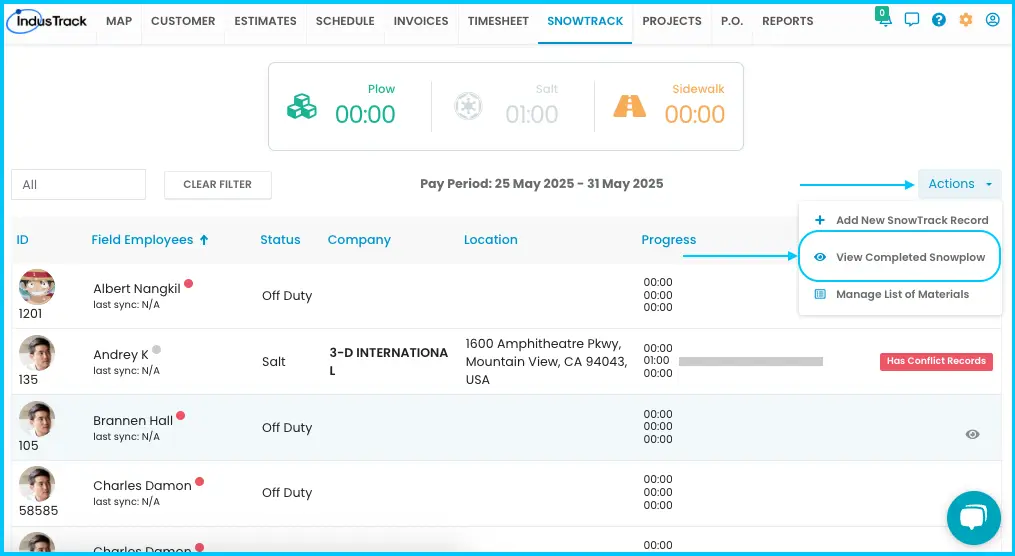
Task: Open the user profile icon
Action: 993,20
